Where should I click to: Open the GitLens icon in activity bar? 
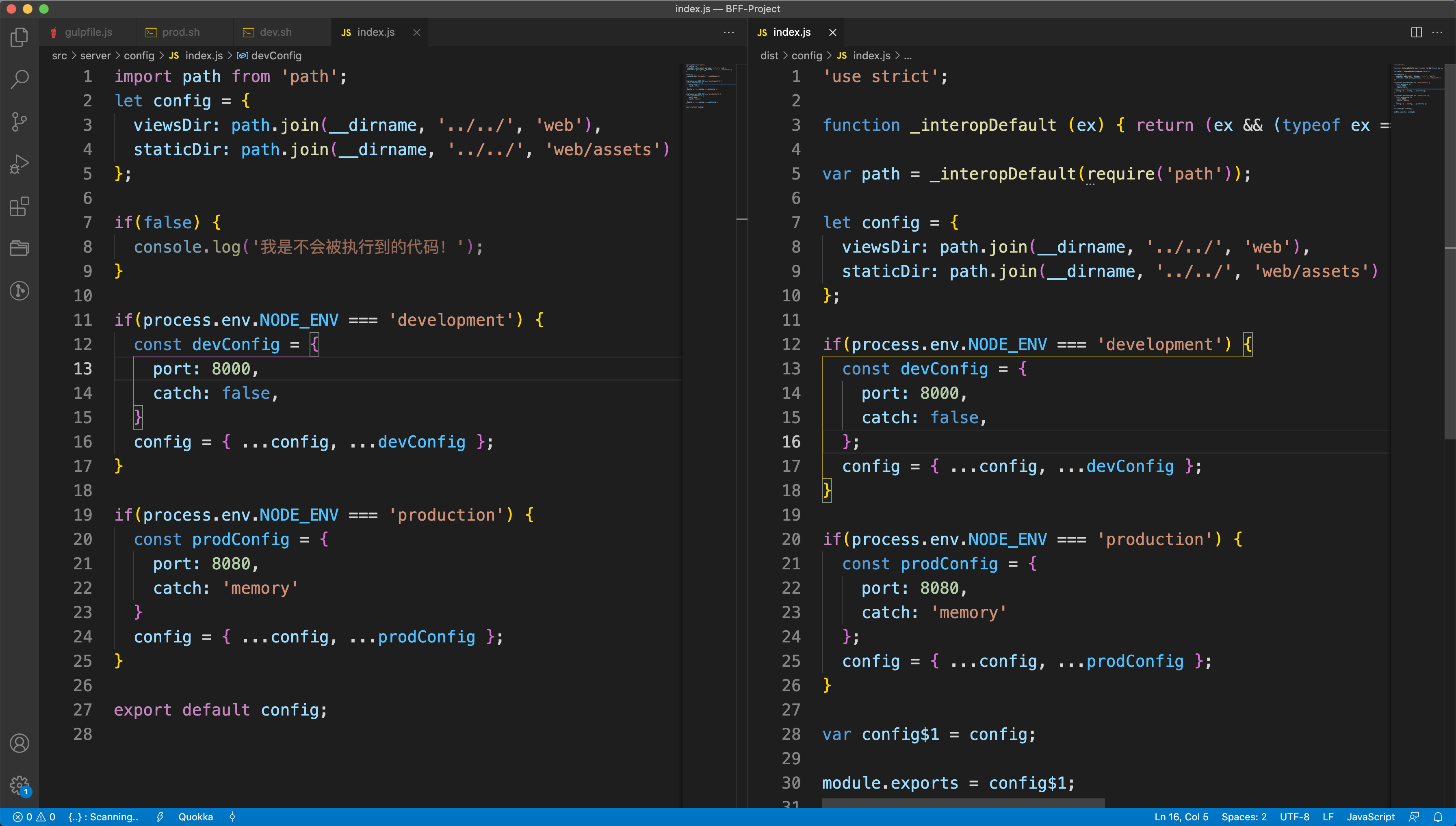point(19,290)
